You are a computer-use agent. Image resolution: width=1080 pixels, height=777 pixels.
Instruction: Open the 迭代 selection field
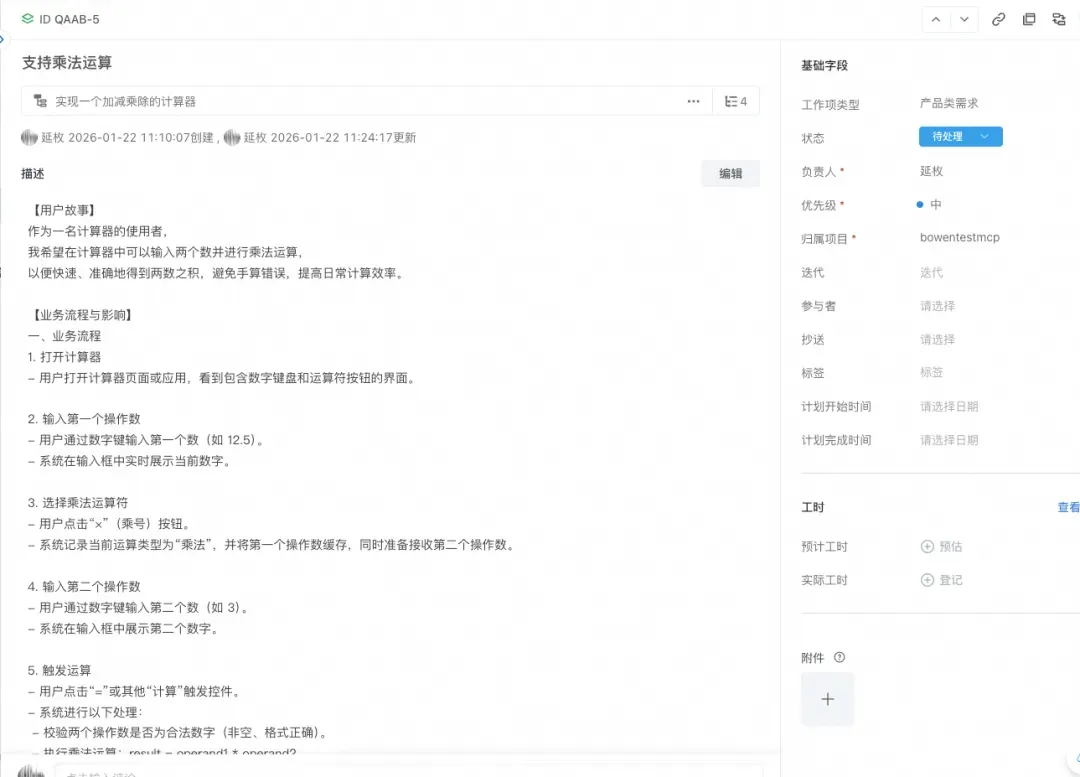click(931, 273)
